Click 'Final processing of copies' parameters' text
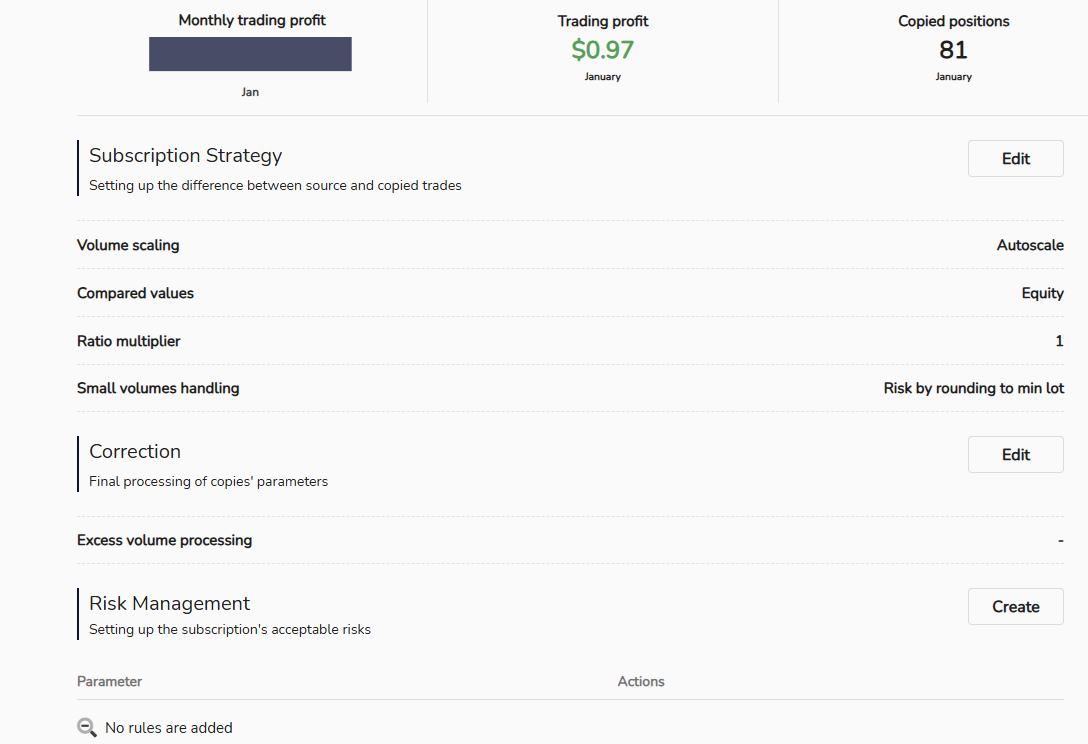The height and width of the screenshot is (744, 1088). (x=208, y=482)
